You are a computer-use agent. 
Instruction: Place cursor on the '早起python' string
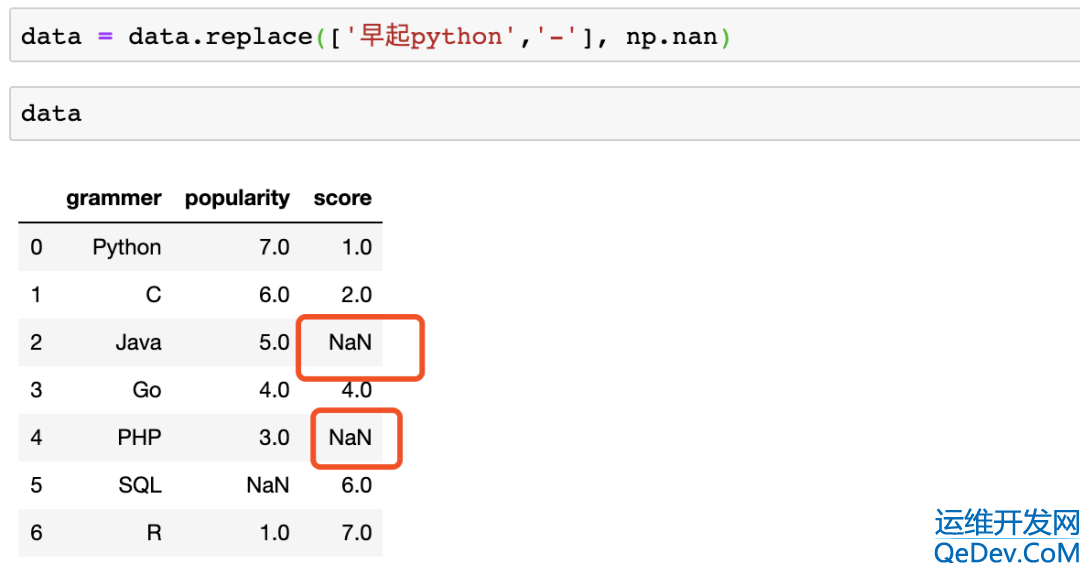pyautogui.click(x=430, y=36)
